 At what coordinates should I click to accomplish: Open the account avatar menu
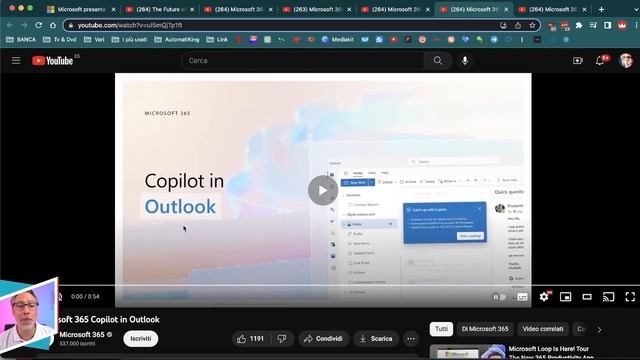click(625, 61)
